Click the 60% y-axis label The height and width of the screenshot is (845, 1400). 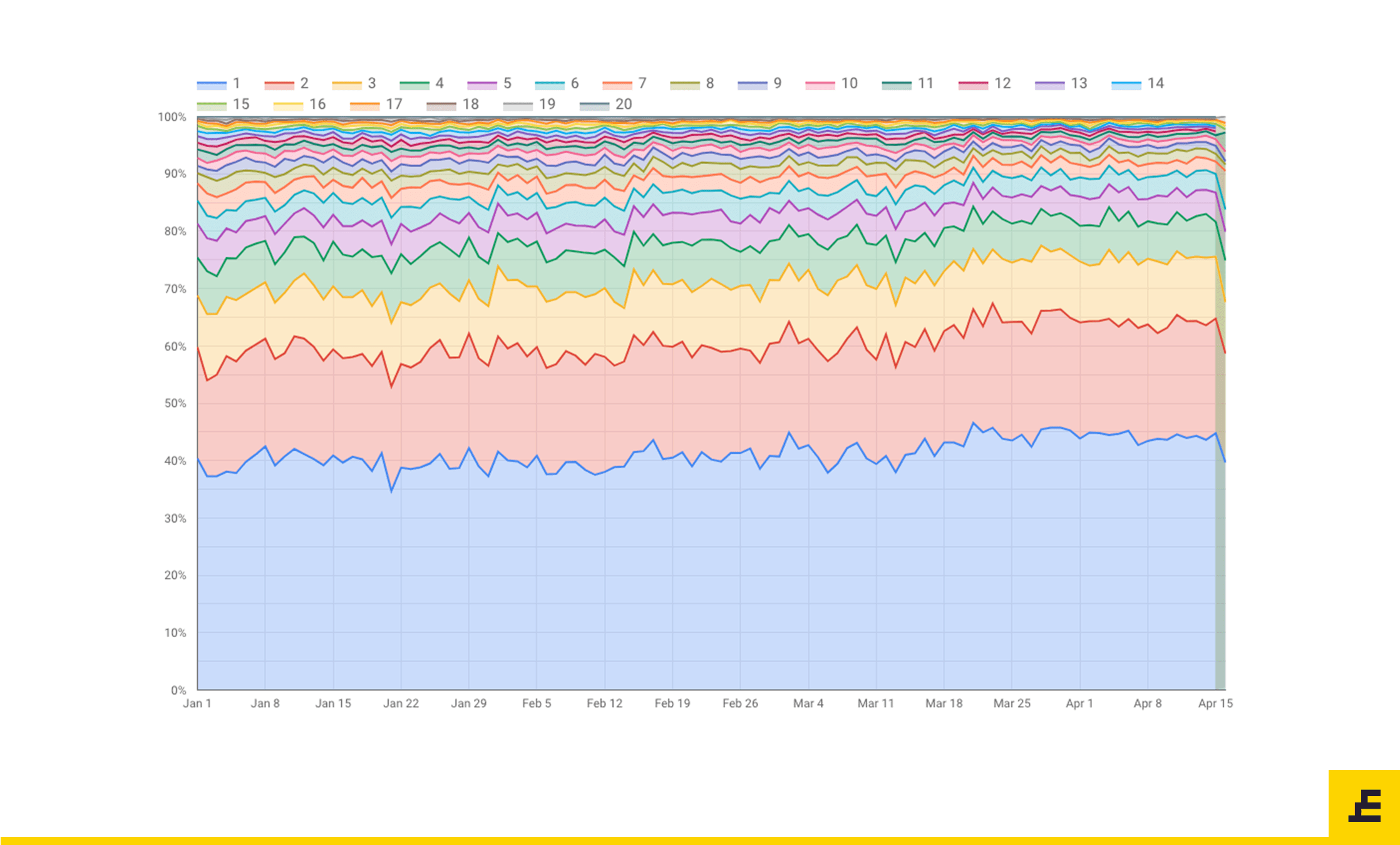[175, 347]
